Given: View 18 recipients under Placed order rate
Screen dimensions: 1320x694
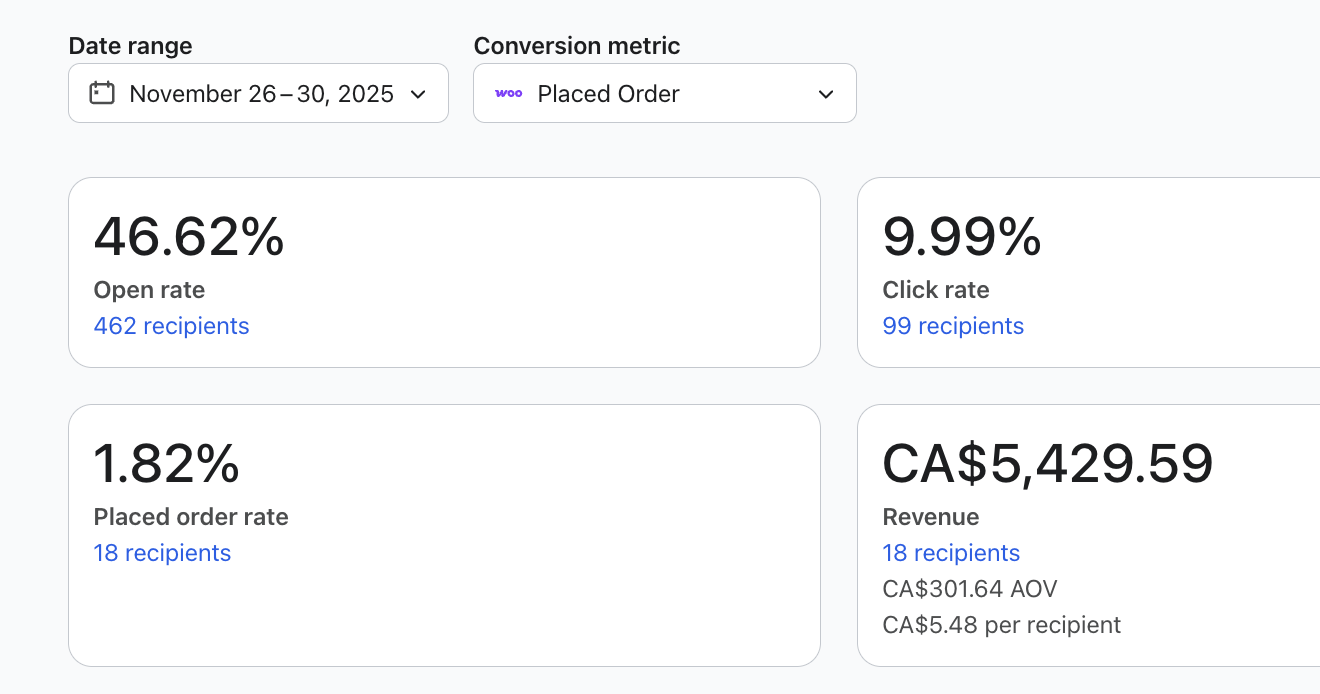Looking at the screenshot, I should click(162, 553).
